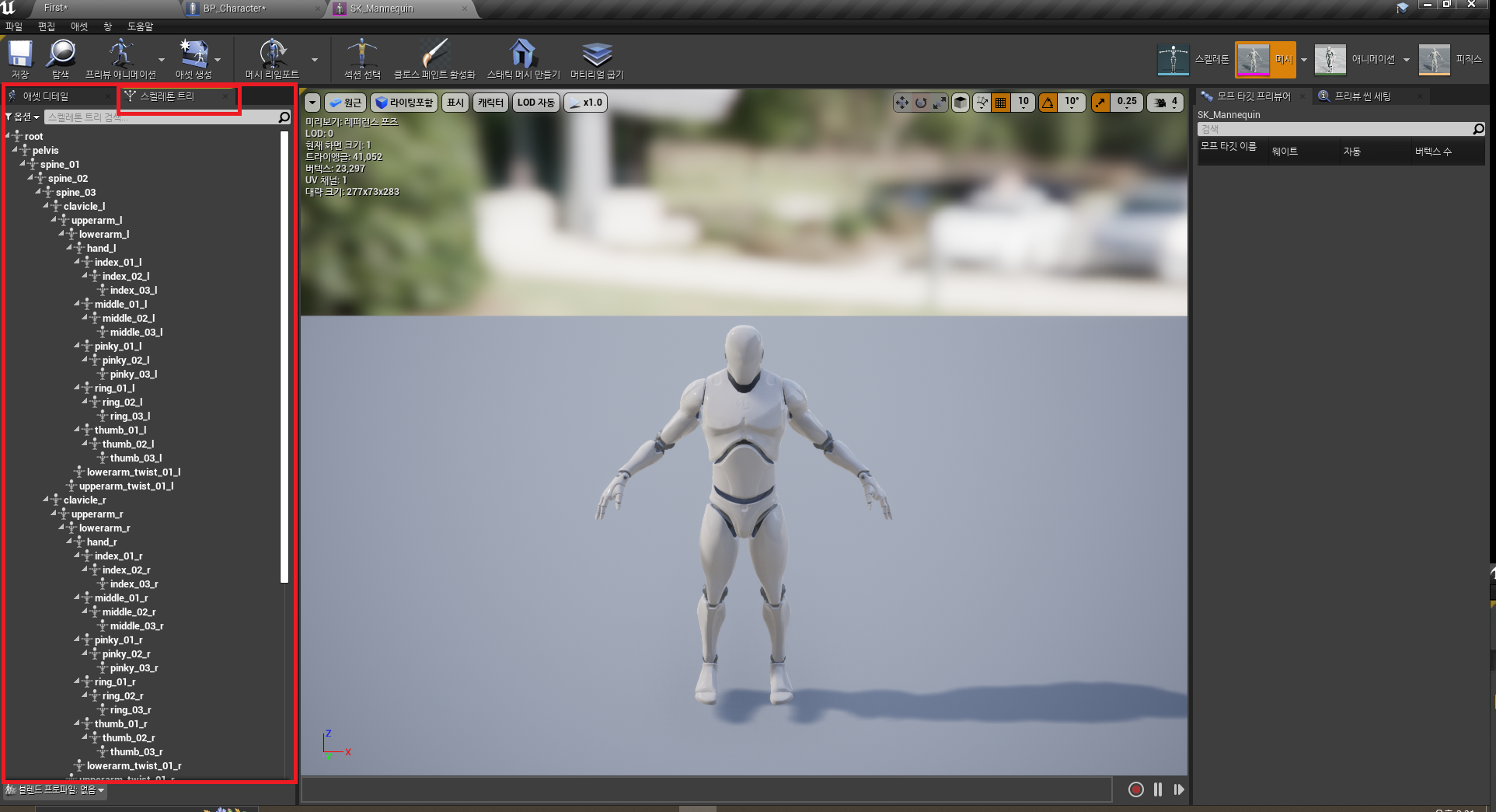The height and width of the screenshot is (812, 1496).
Task: Open viewport options dropdown arrow
Action: click(312, 103)
